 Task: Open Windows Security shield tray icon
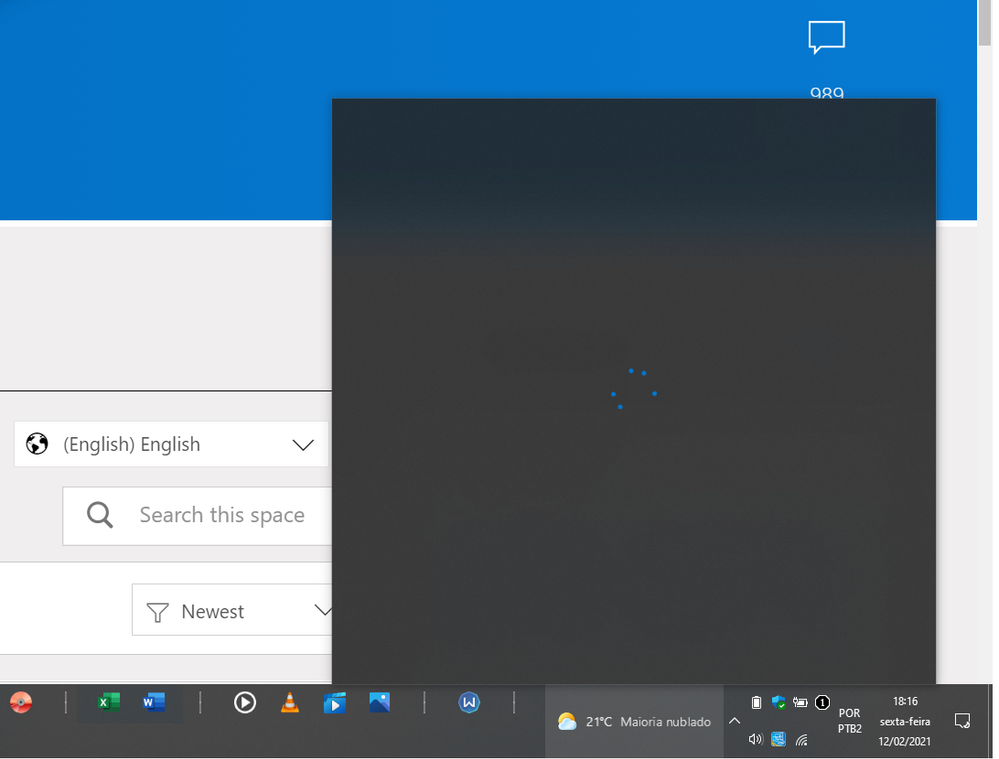click(778, 702)
